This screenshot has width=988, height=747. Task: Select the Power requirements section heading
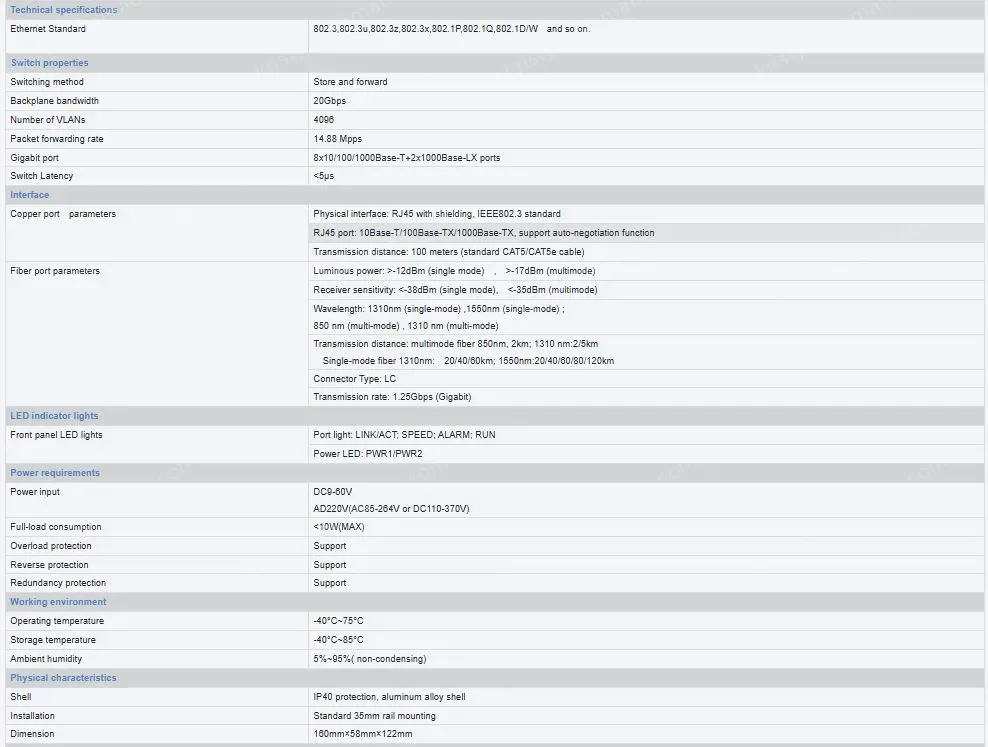point(55,473)
